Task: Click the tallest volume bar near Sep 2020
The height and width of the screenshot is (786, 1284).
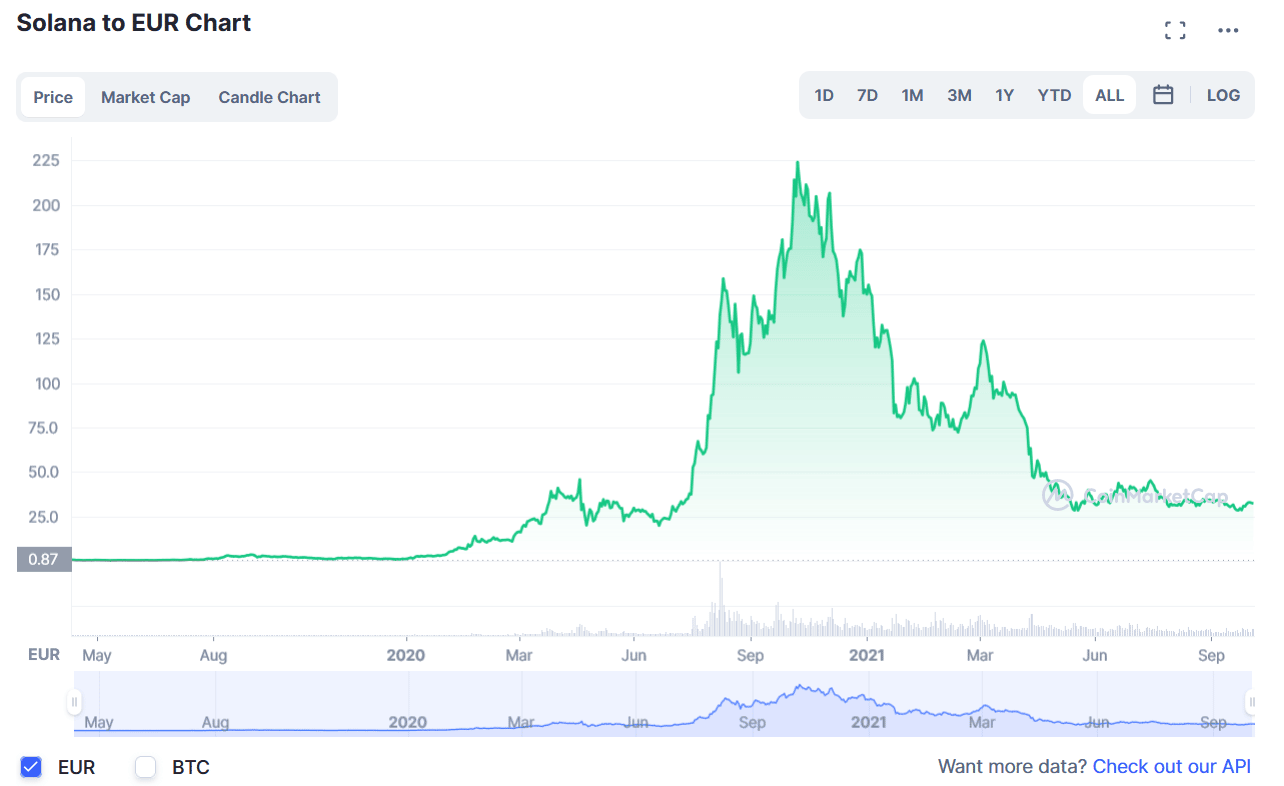Action: (x=719, y=598)
